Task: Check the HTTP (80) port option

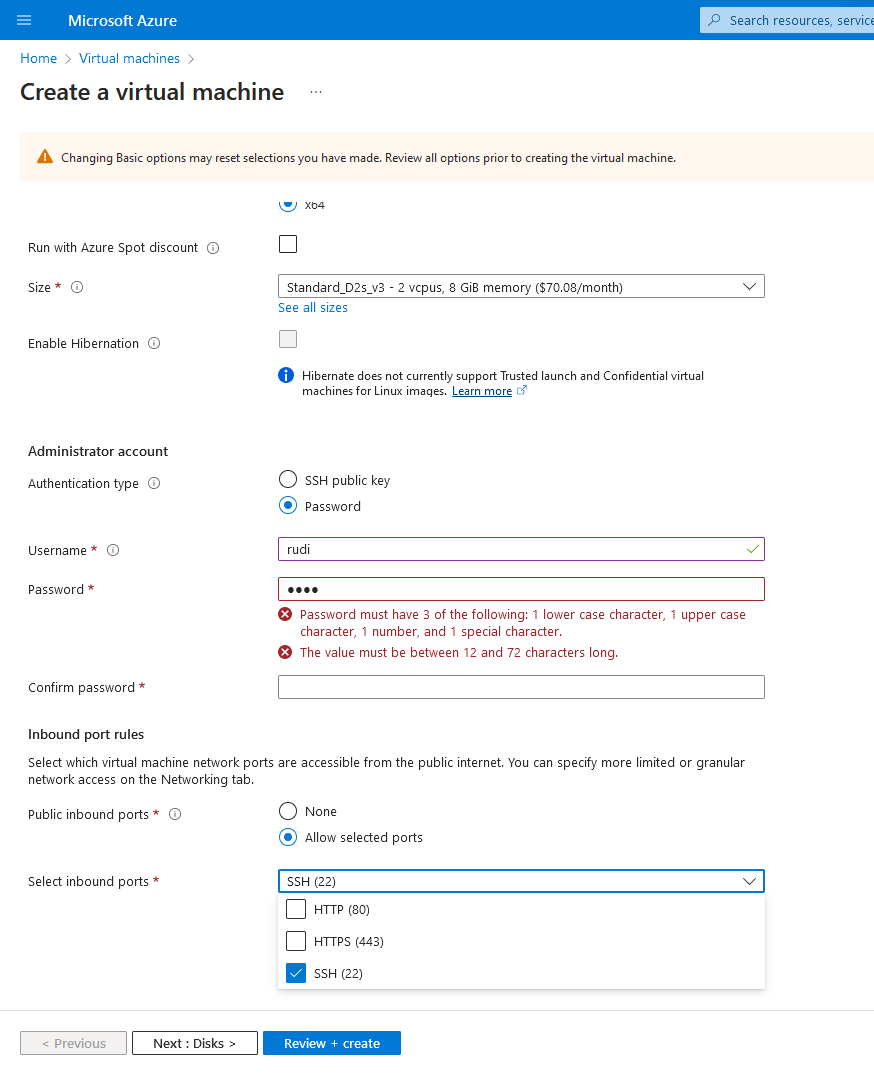Action: pos(296,909)
